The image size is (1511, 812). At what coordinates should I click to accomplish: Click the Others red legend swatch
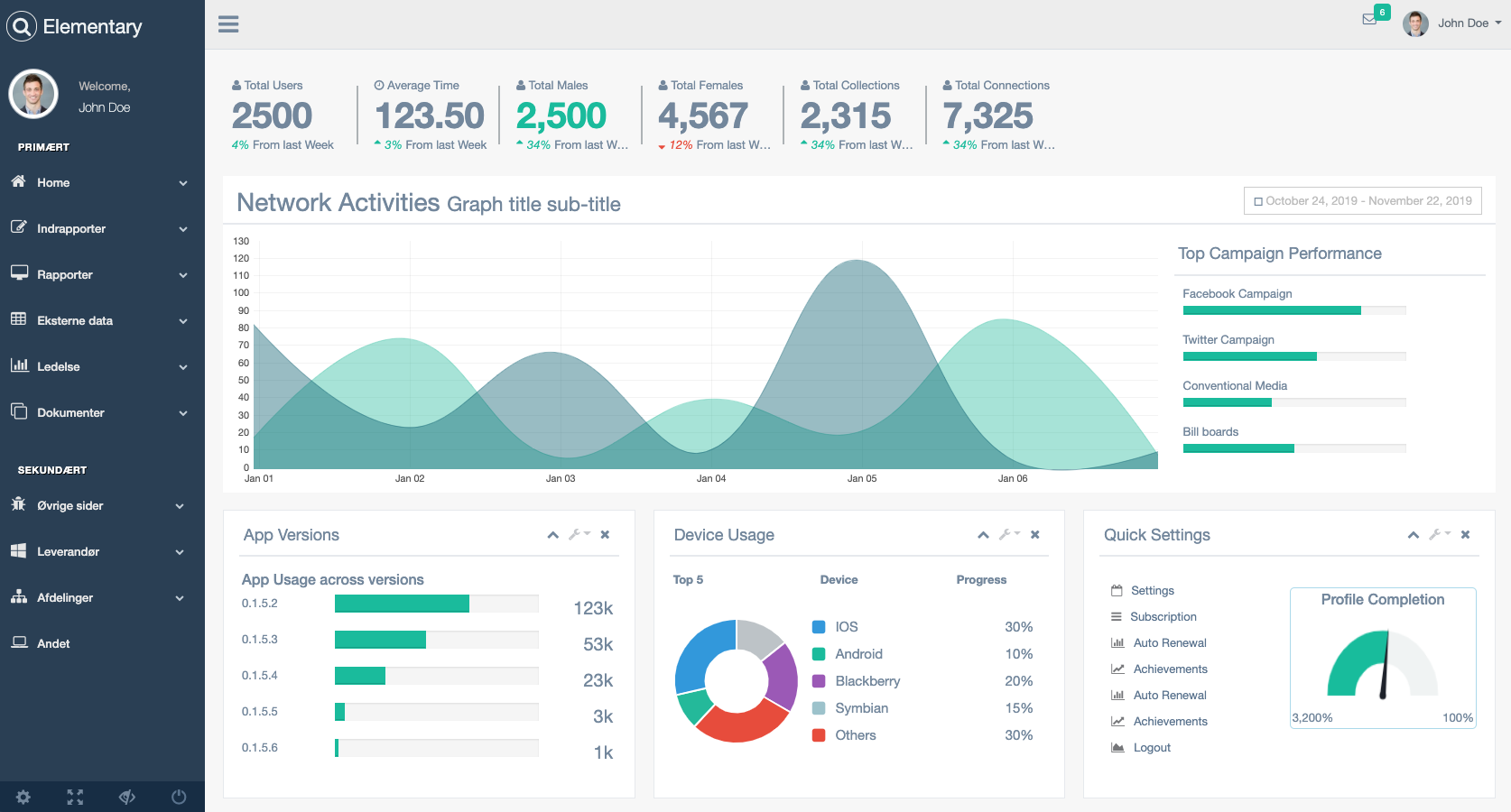[819, 735]
